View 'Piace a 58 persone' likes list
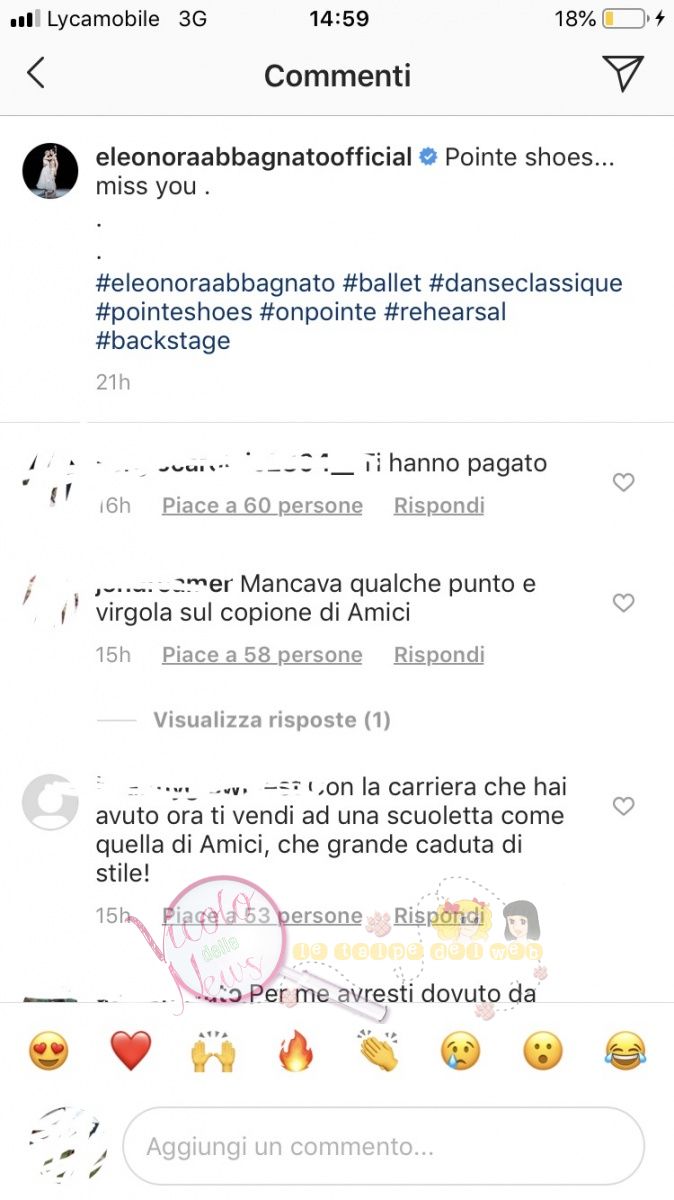This screenshot has width=674, height=1200. click(x=262, y=655)
